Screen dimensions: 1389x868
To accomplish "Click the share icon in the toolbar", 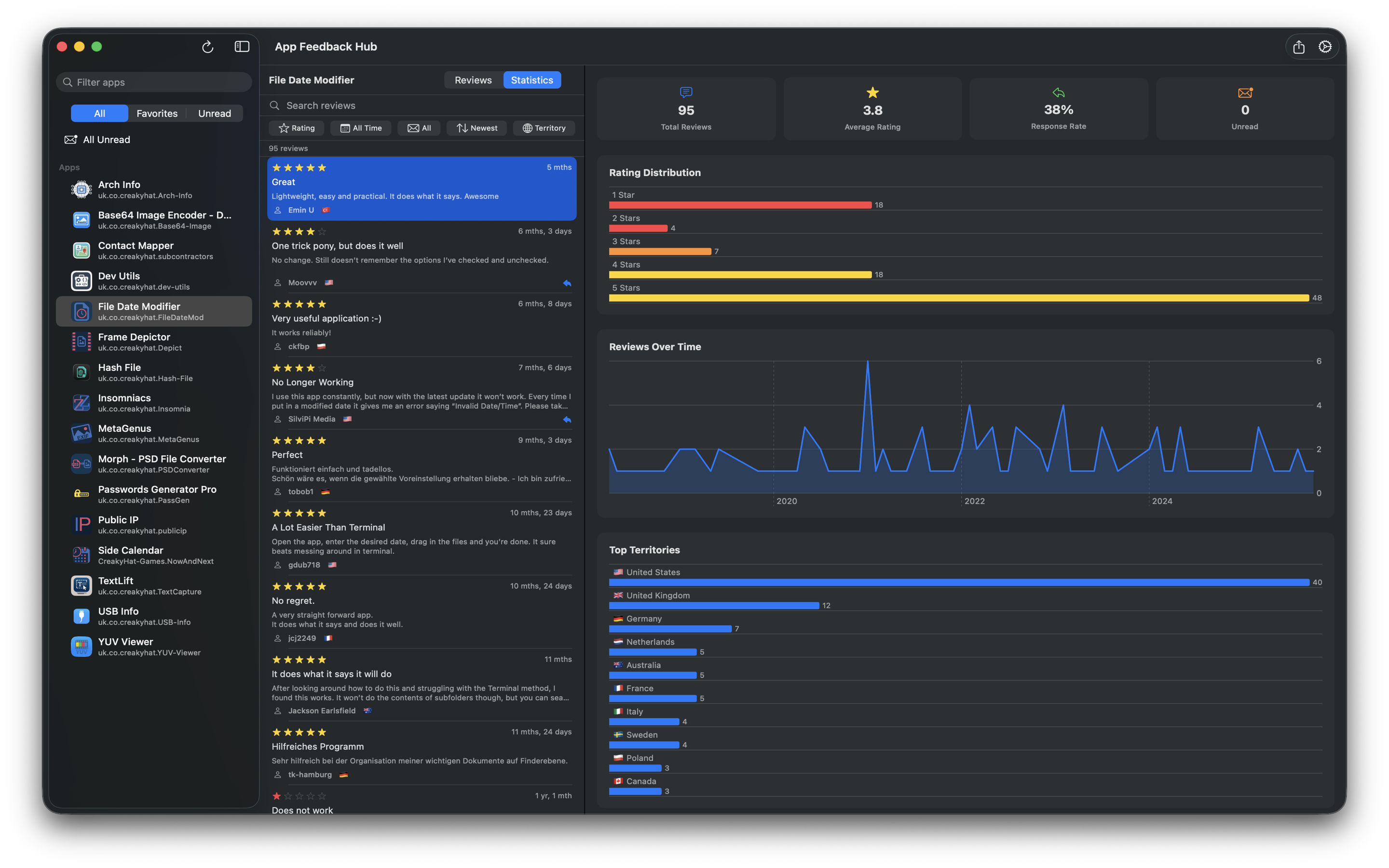I will click(1299, 46).
